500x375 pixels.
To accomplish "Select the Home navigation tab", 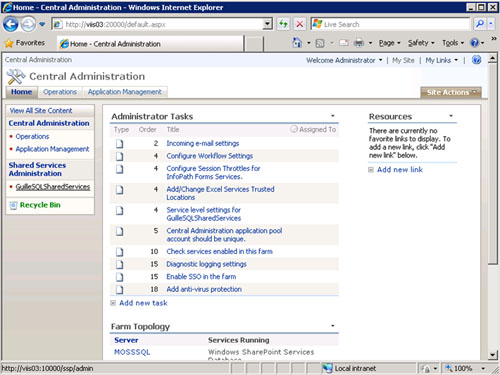I will (21, 92).
